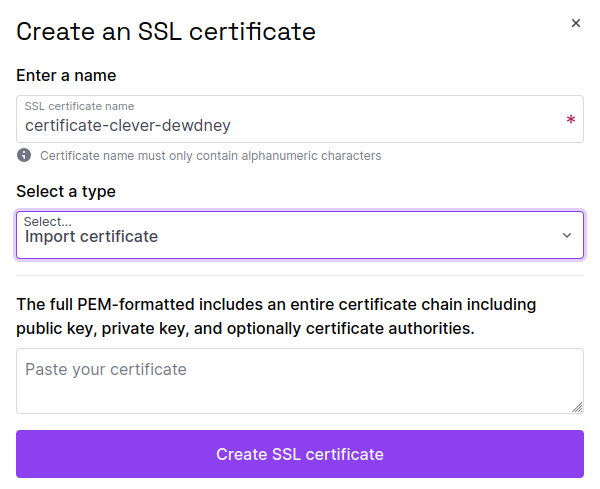Click the PEM-formatted certificate chain description
The width and height of the screenshot is (600, 489).
click(x=276, y=316)
